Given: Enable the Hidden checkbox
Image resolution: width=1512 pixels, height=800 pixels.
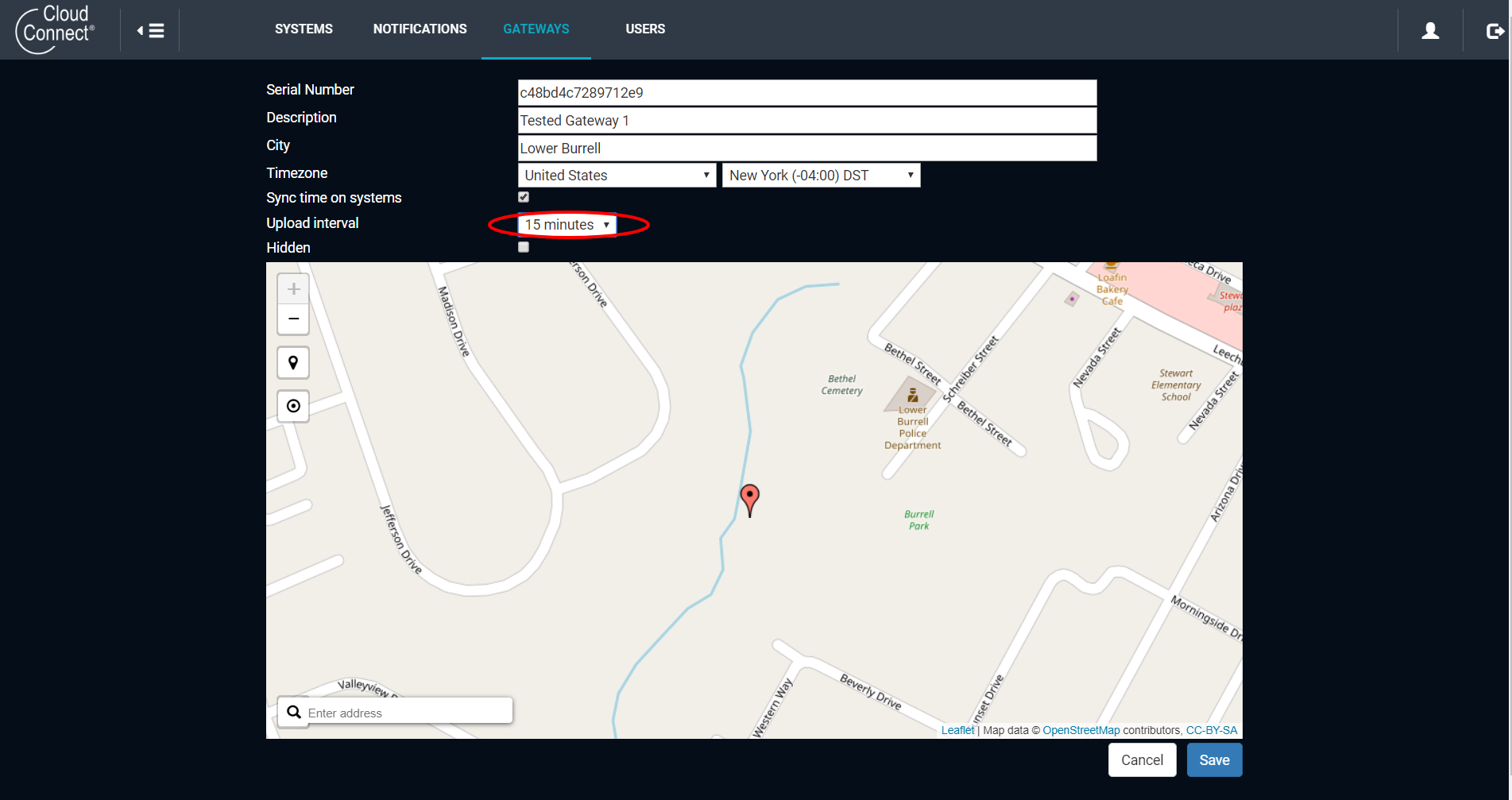Looking at the screenshot, I should click(x=524, y=247).
